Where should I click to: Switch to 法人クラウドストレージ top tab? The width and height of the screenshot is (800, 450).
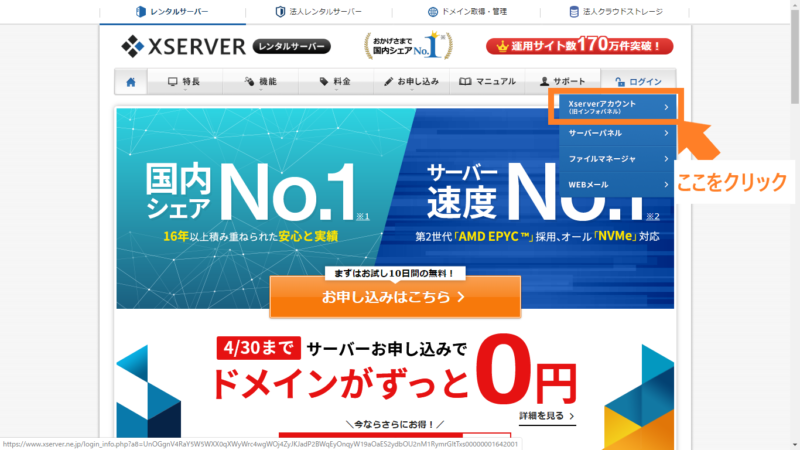coord(615,11)
